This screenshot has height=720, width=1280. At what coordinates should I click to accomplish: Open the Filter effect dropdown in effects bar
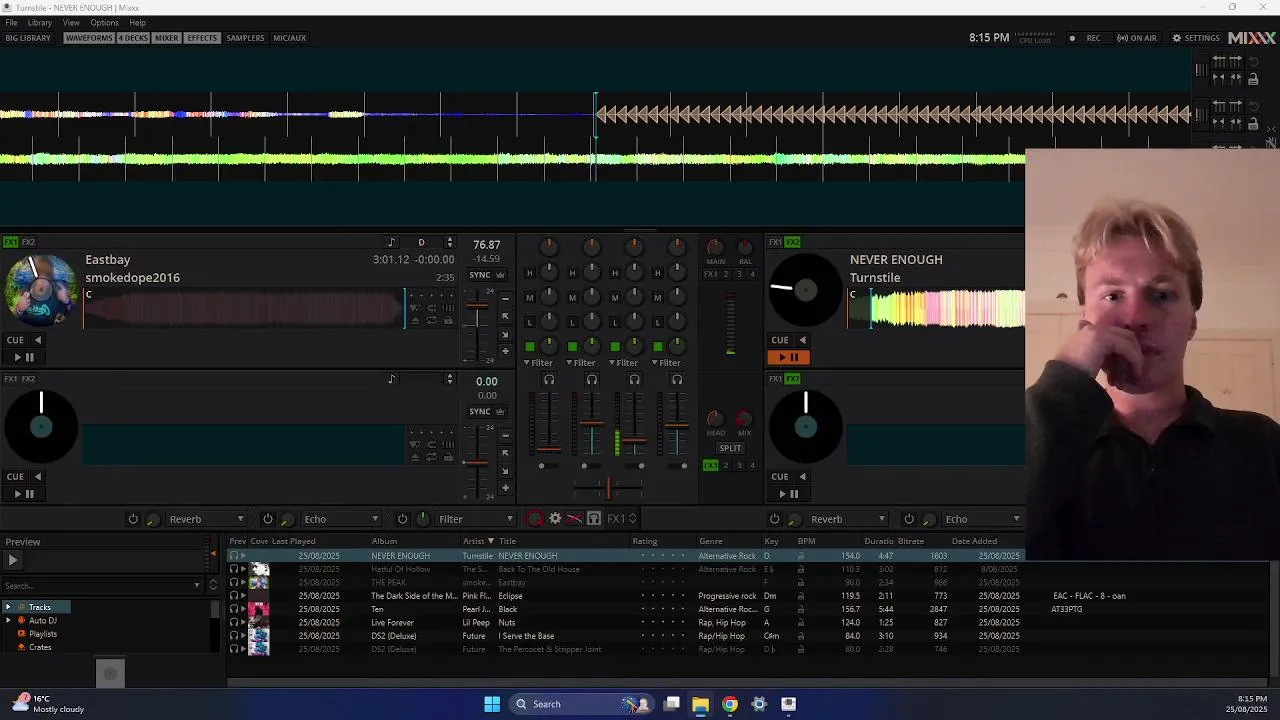pos(476,519)
